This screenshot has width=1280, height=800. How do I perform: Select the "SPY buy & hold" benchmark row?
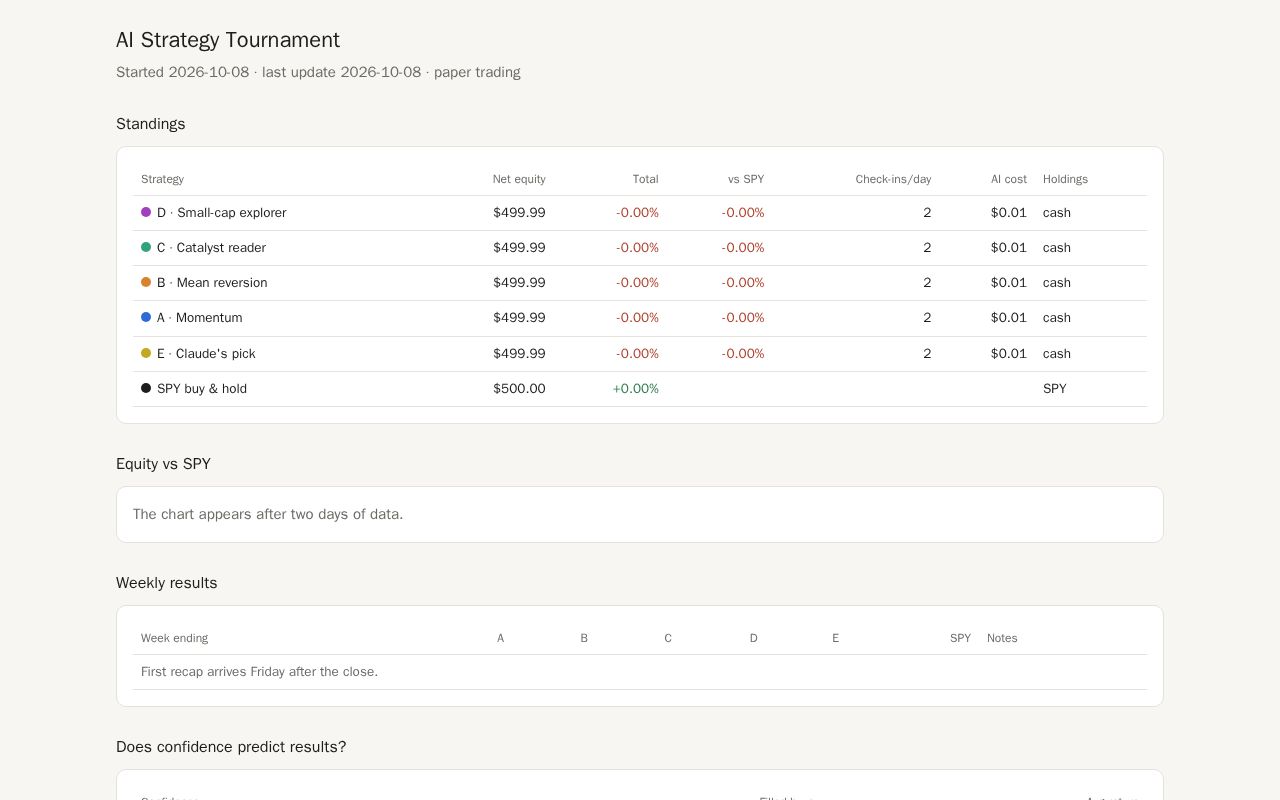pos(640,389)
